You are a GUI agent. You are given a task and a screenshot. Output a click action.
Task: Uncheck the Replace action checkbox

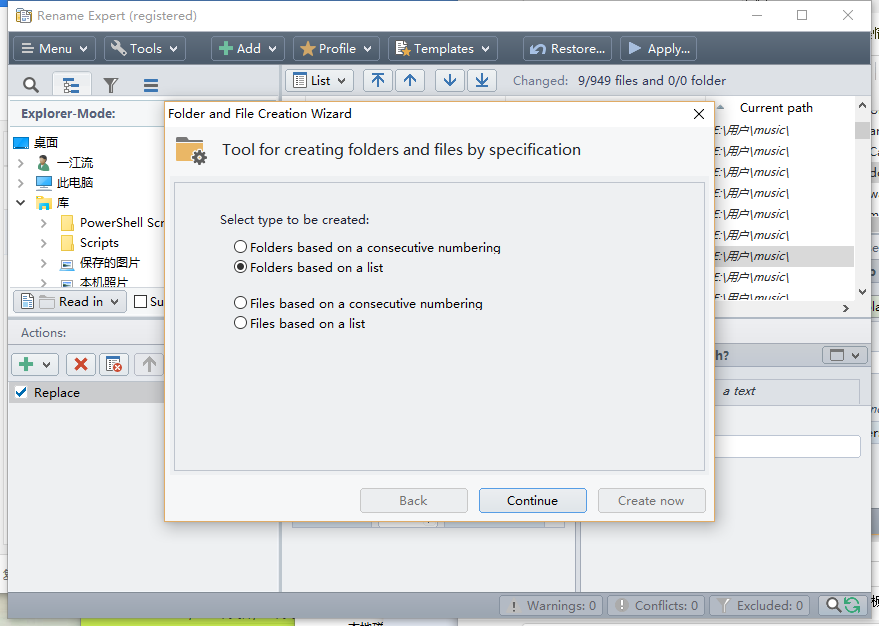pos(22,392)
